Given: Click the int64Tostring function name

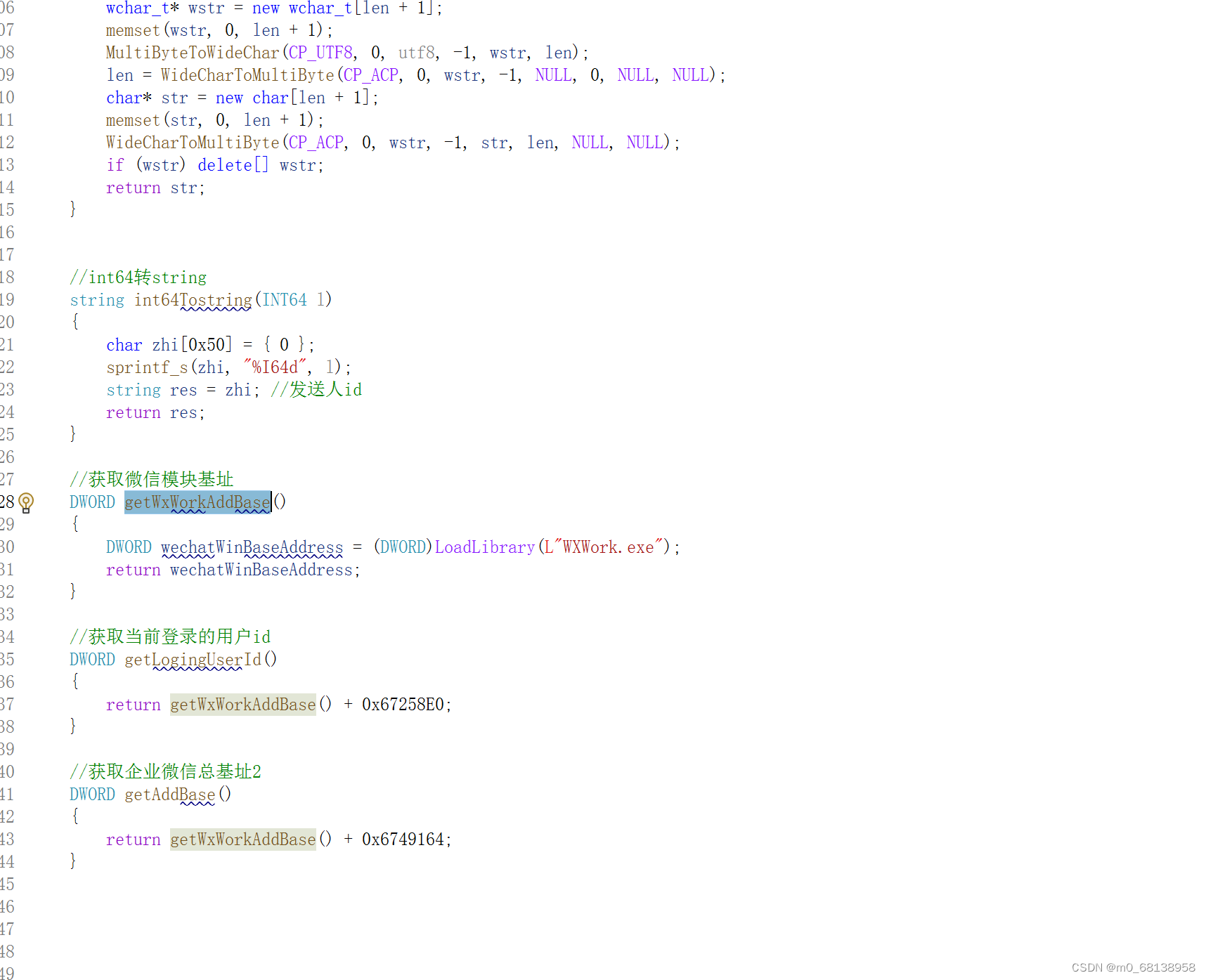Looking at the screenshot, I should (x=193, y=300).
